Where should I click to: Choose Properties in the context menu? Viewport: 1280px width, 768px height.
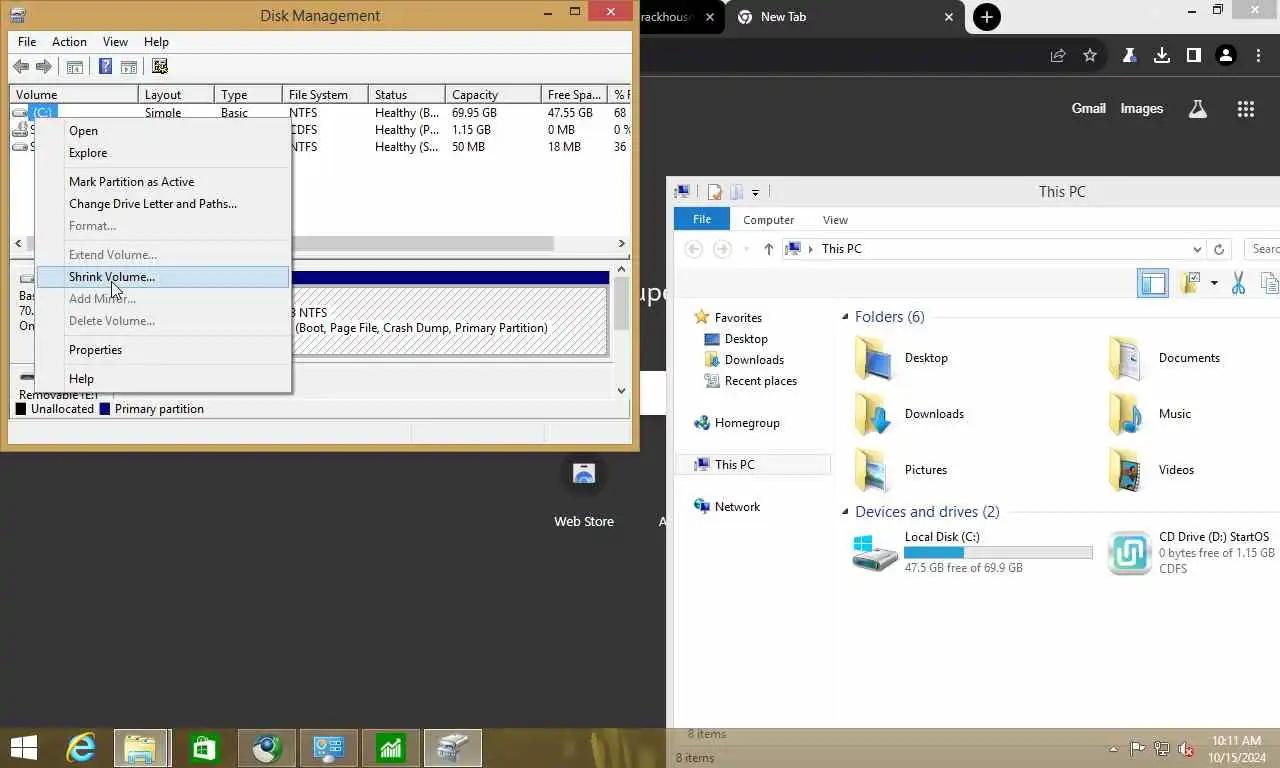163,350
